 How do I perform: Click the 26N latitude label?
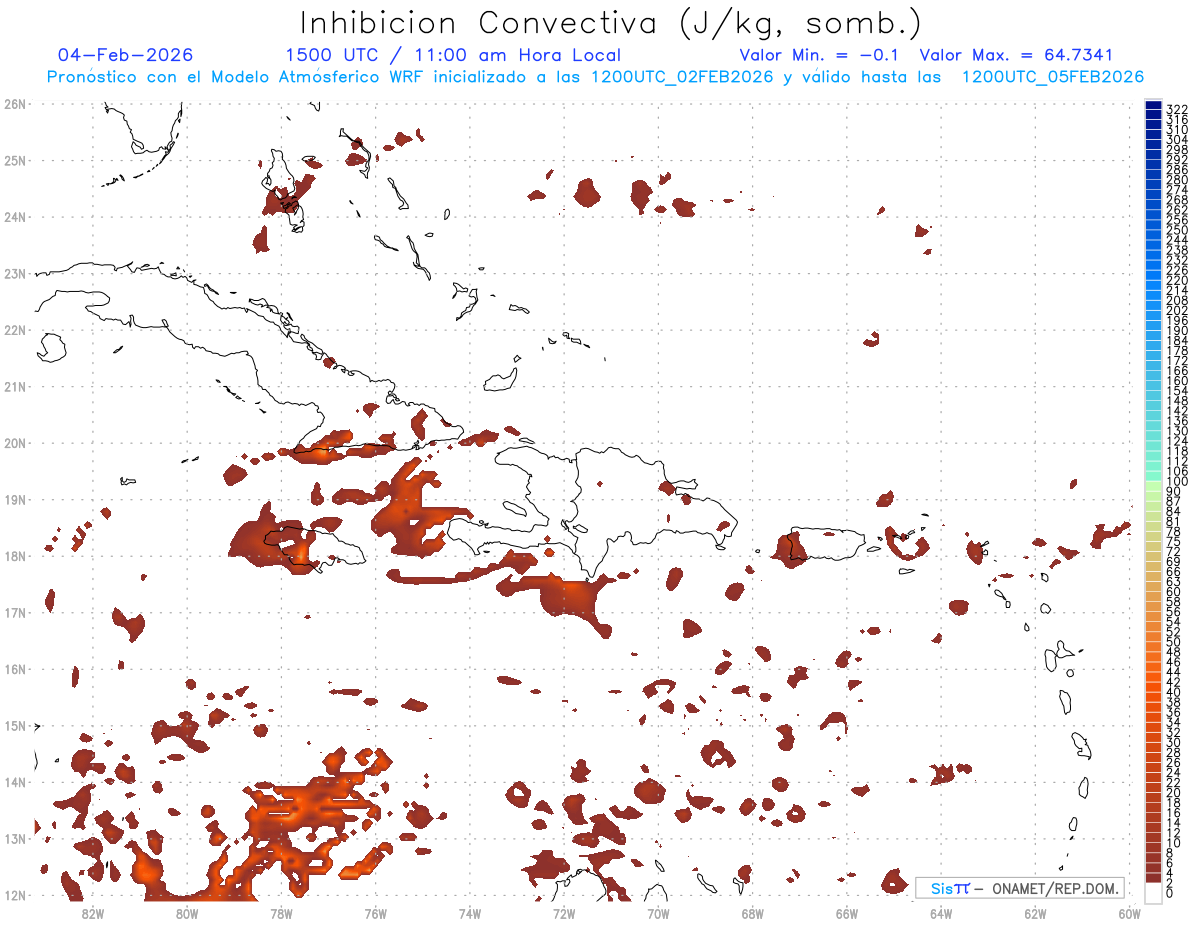pyautogui.click(x=14, y=104)
